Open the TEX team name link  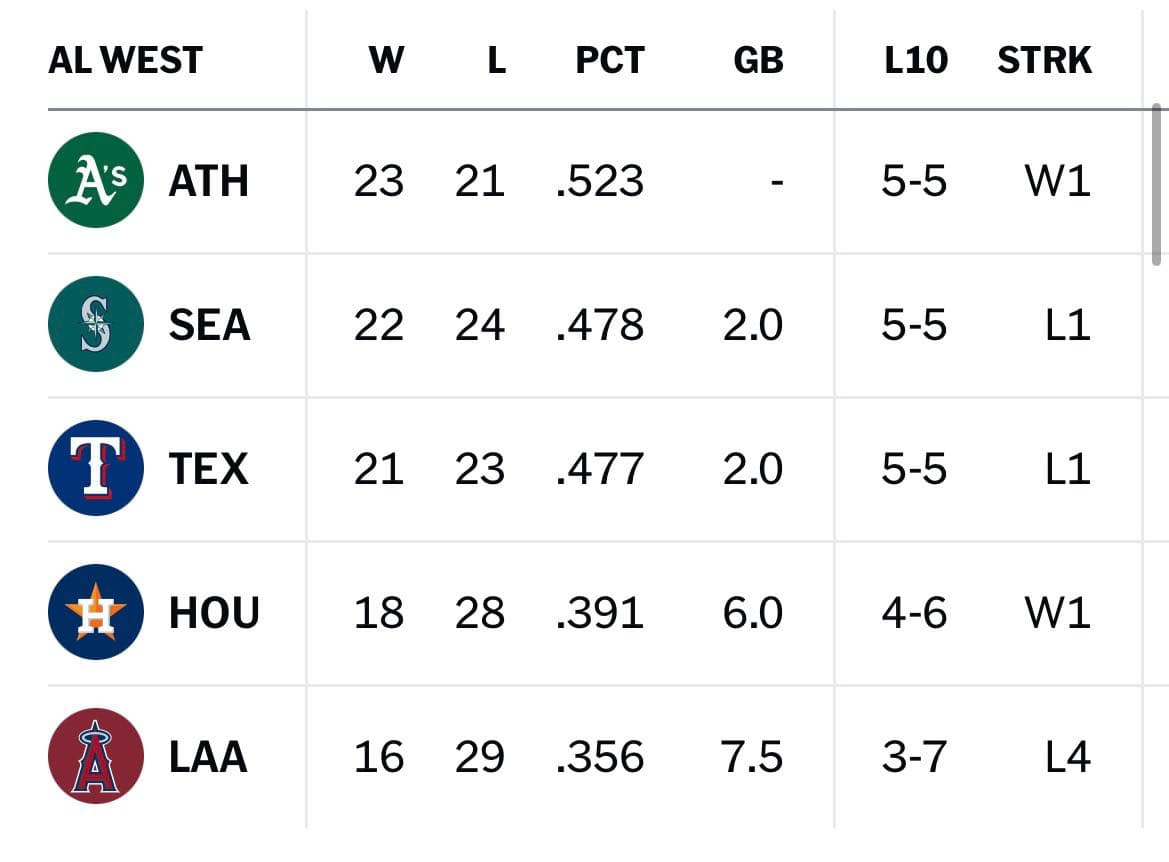[208, 469]
